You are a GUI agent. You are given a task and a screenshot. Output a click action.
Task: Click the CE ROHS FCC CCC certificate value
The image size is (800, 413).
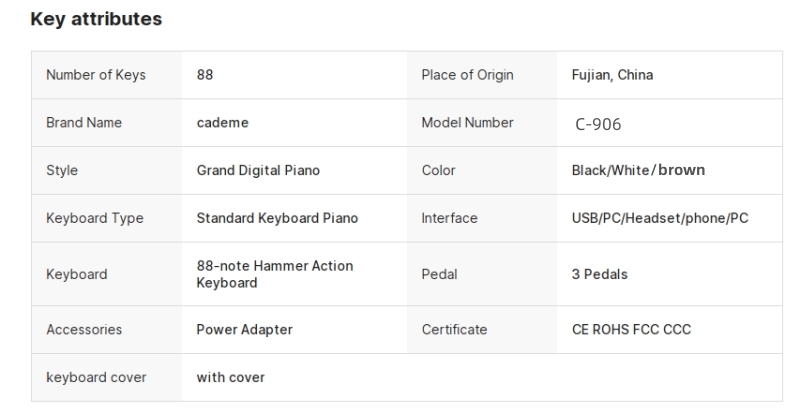click(x=632, y=329)
